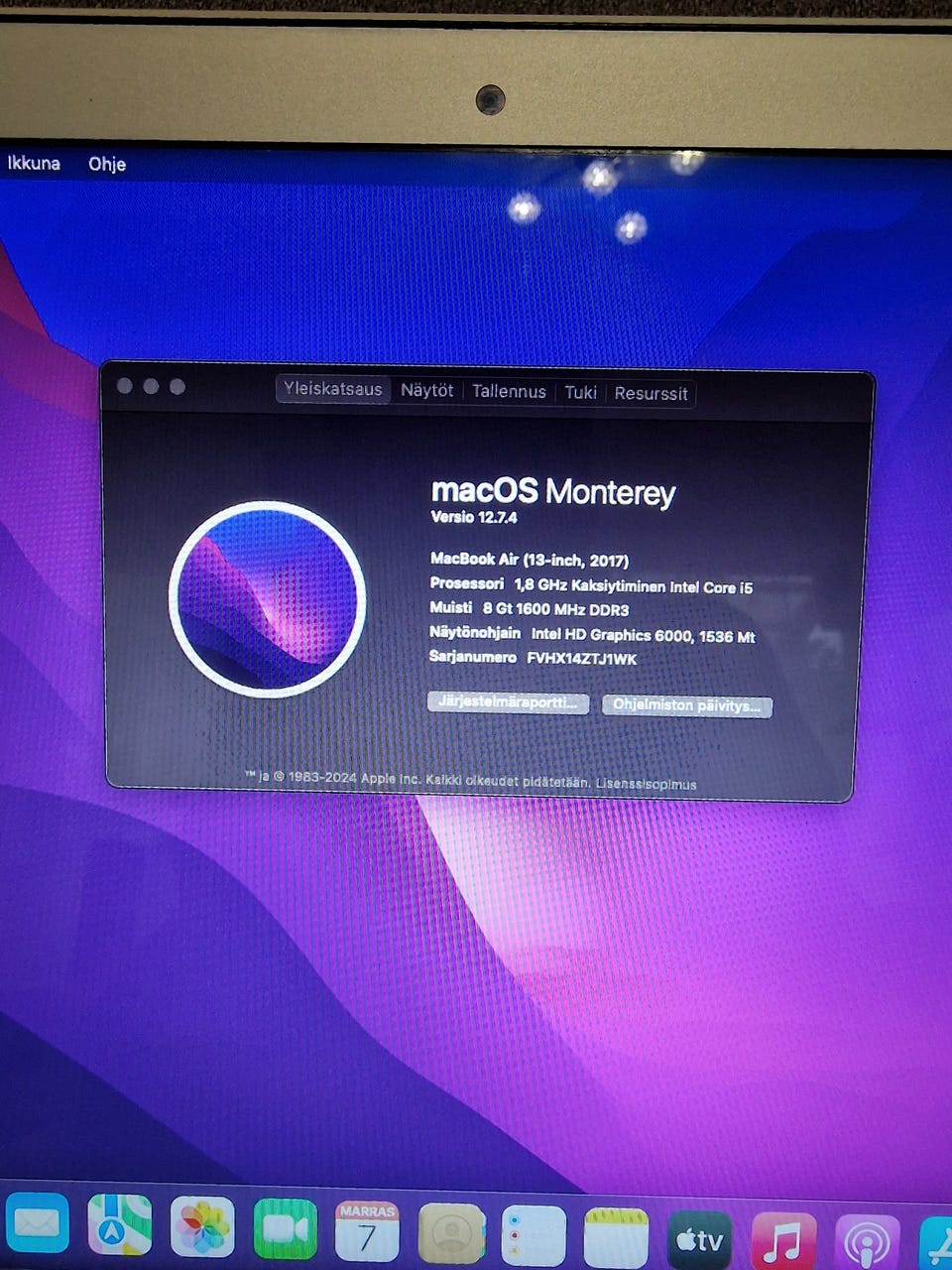This screenshot has width=952, height=1270.
Task: Switch to the Näytöt tab
Action: [x=426, y=390]
